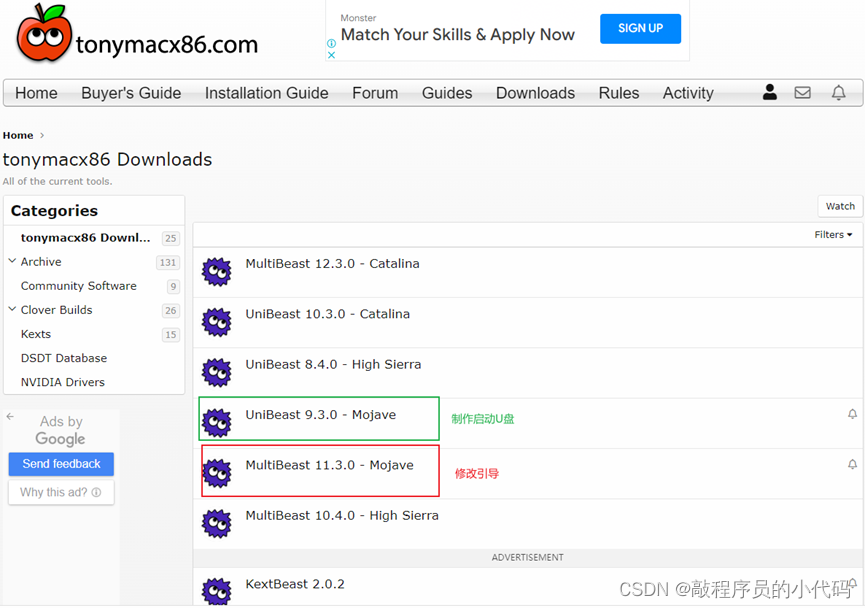
Task: Click the Match Your Skills ad headline
Action: click(x=458, y=35)
